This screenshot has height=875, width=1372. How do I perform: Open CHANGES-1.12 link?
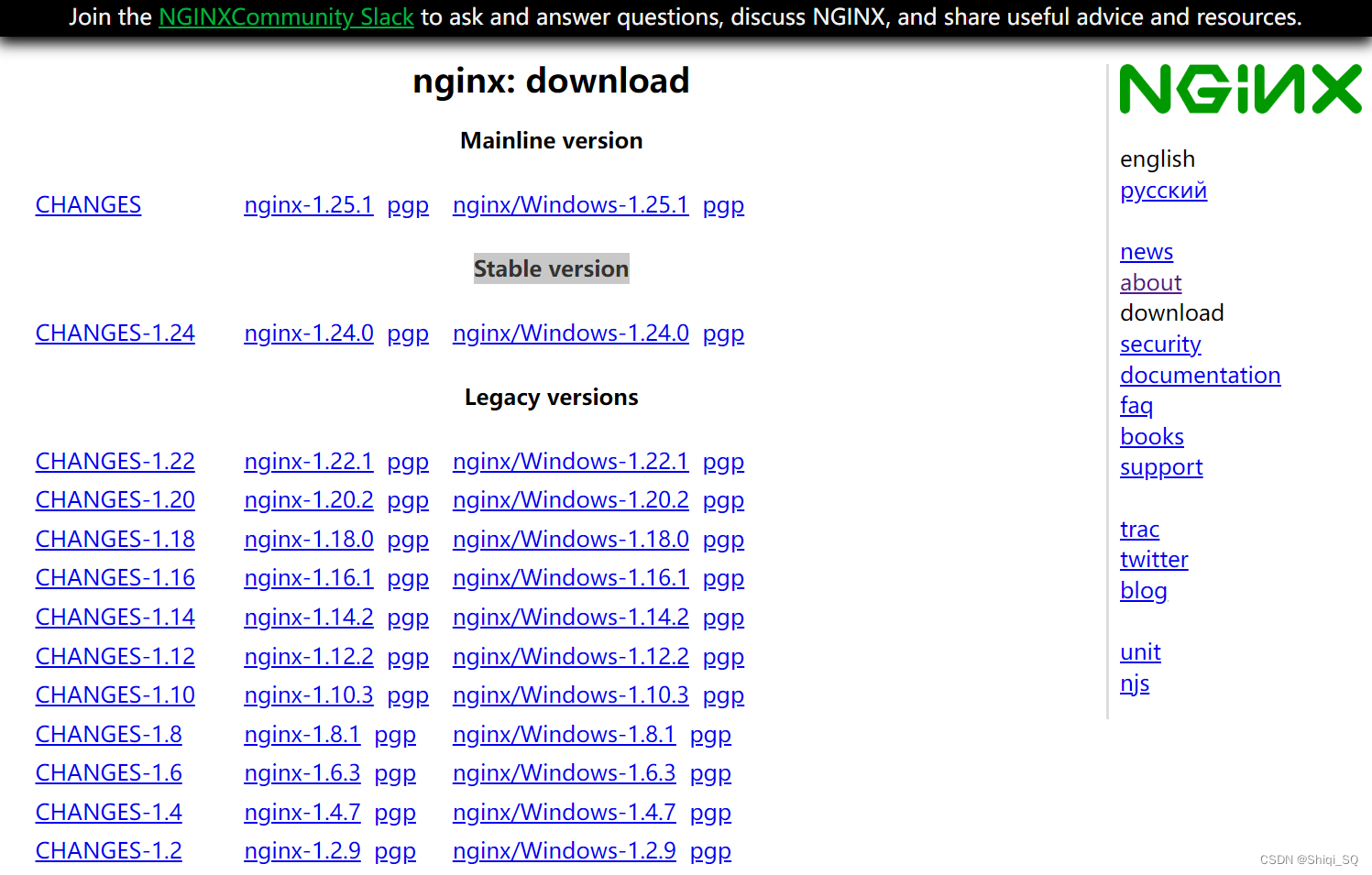(115, 656)
